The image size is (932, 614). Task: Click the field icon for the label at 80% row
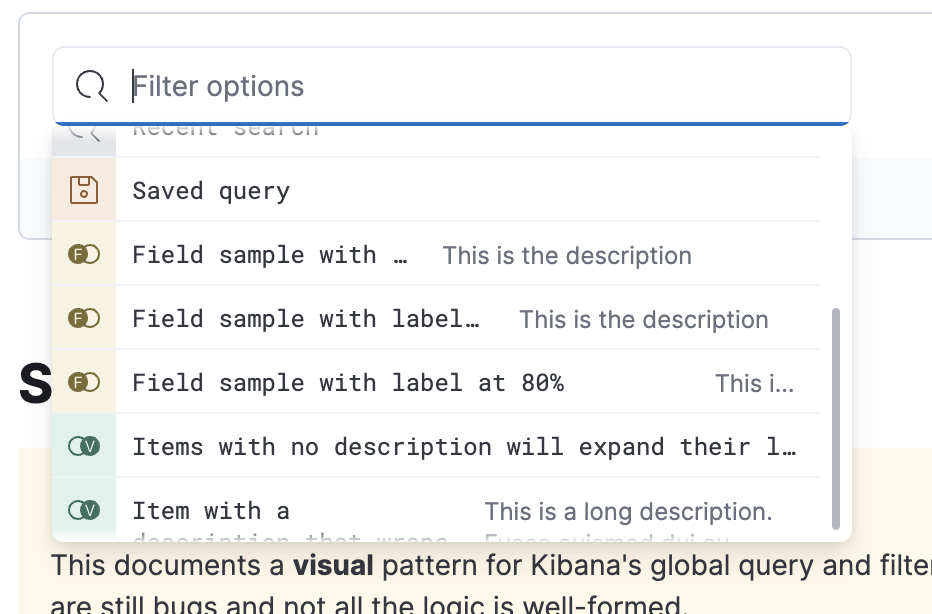click(x=84, y=383)
